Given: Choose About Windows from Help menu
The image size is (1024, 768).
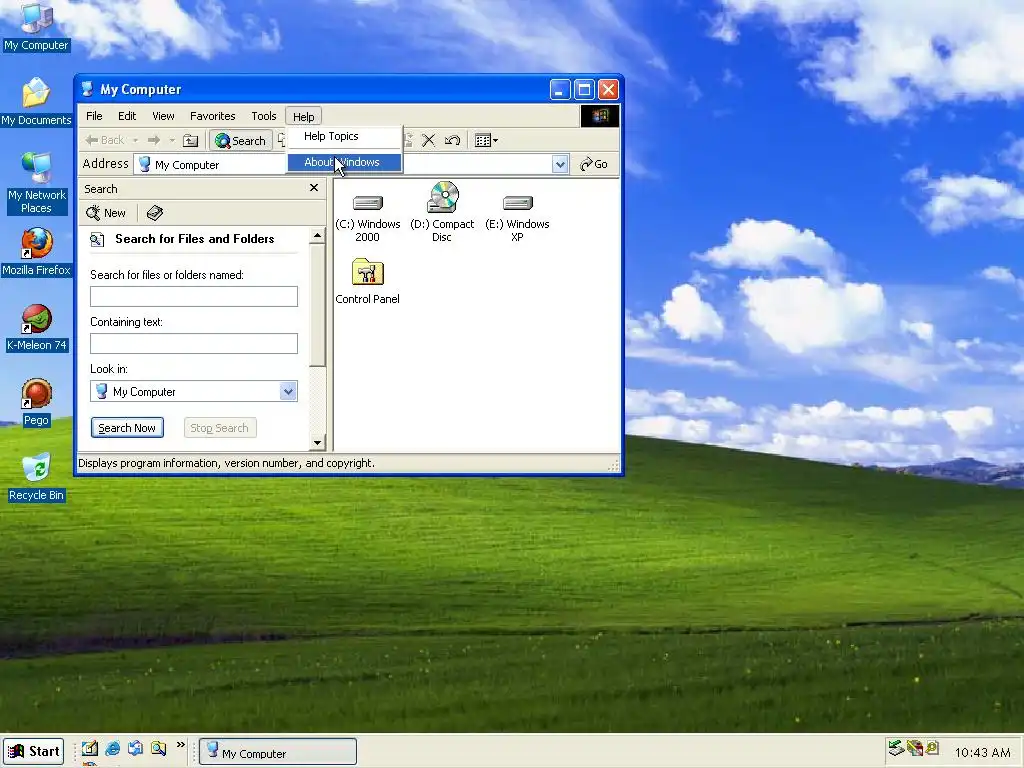Looking at the screenshot, I should (345, 162).
